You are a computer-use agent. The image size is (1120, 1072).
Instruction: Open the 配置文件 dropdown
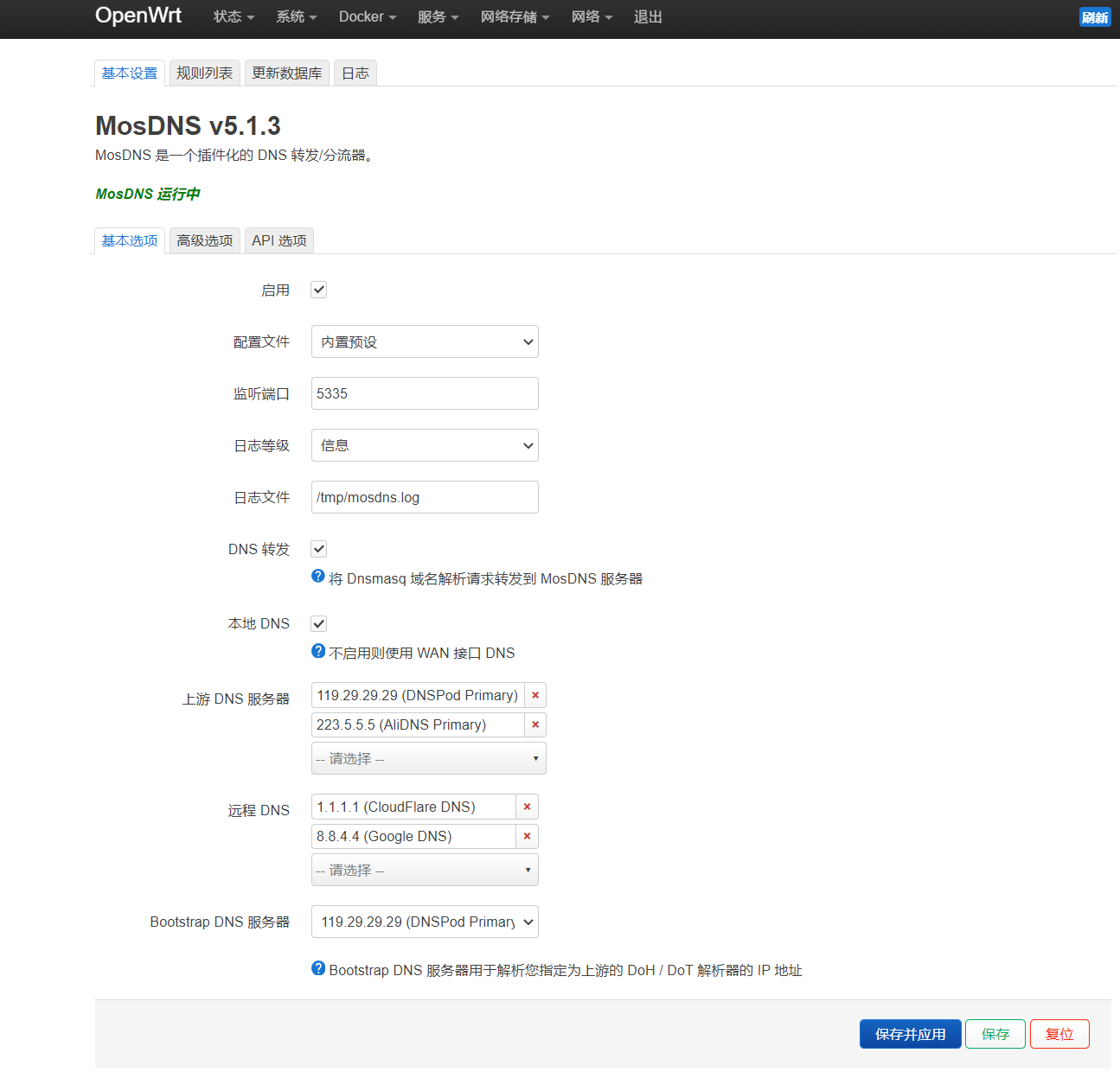[425, 341]
